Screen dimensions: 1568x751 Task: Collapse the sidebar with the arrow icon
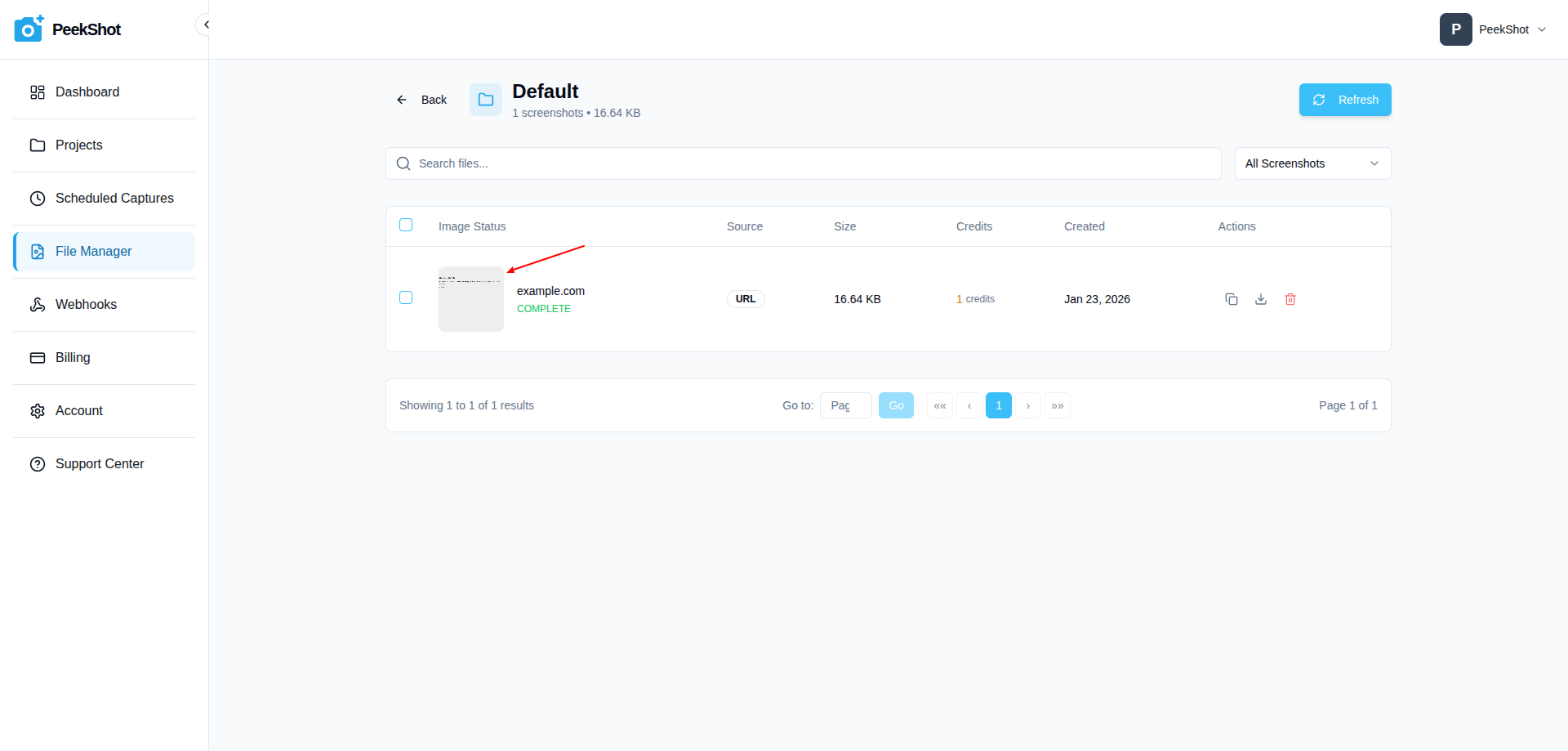(206, 25)
